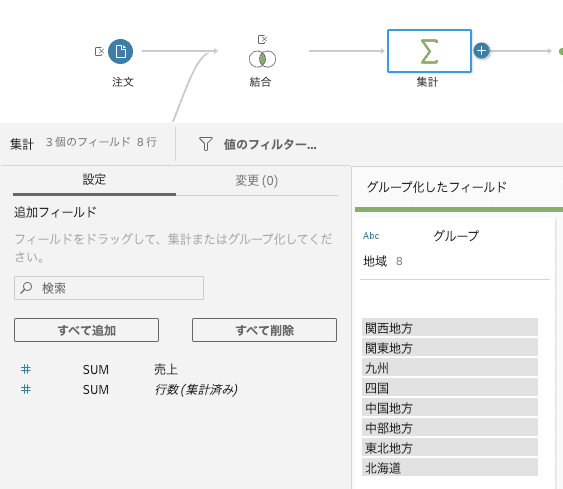563x489 pixels.
Task: Click the plus button after 集計 step
Action: [x=481, y=51]
